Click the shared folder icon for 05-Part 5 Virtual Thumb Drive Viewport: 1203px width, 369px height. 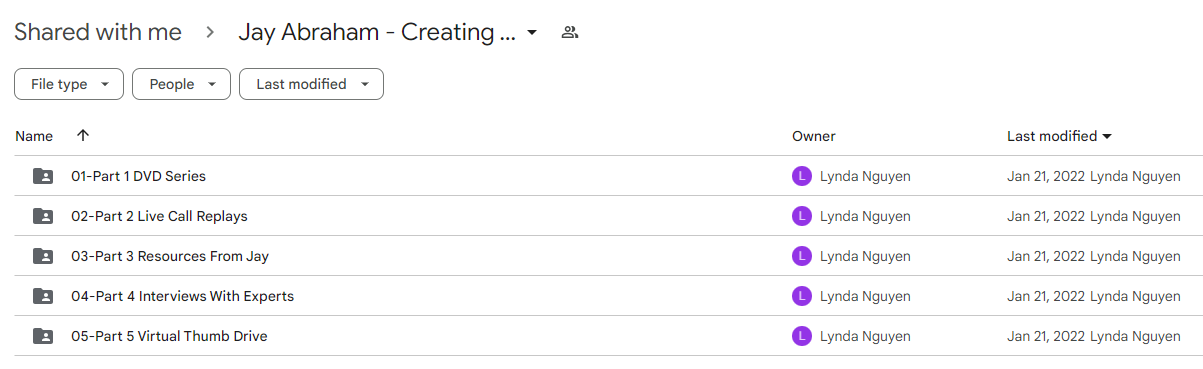pyautogui.click(x=43, y=336)
